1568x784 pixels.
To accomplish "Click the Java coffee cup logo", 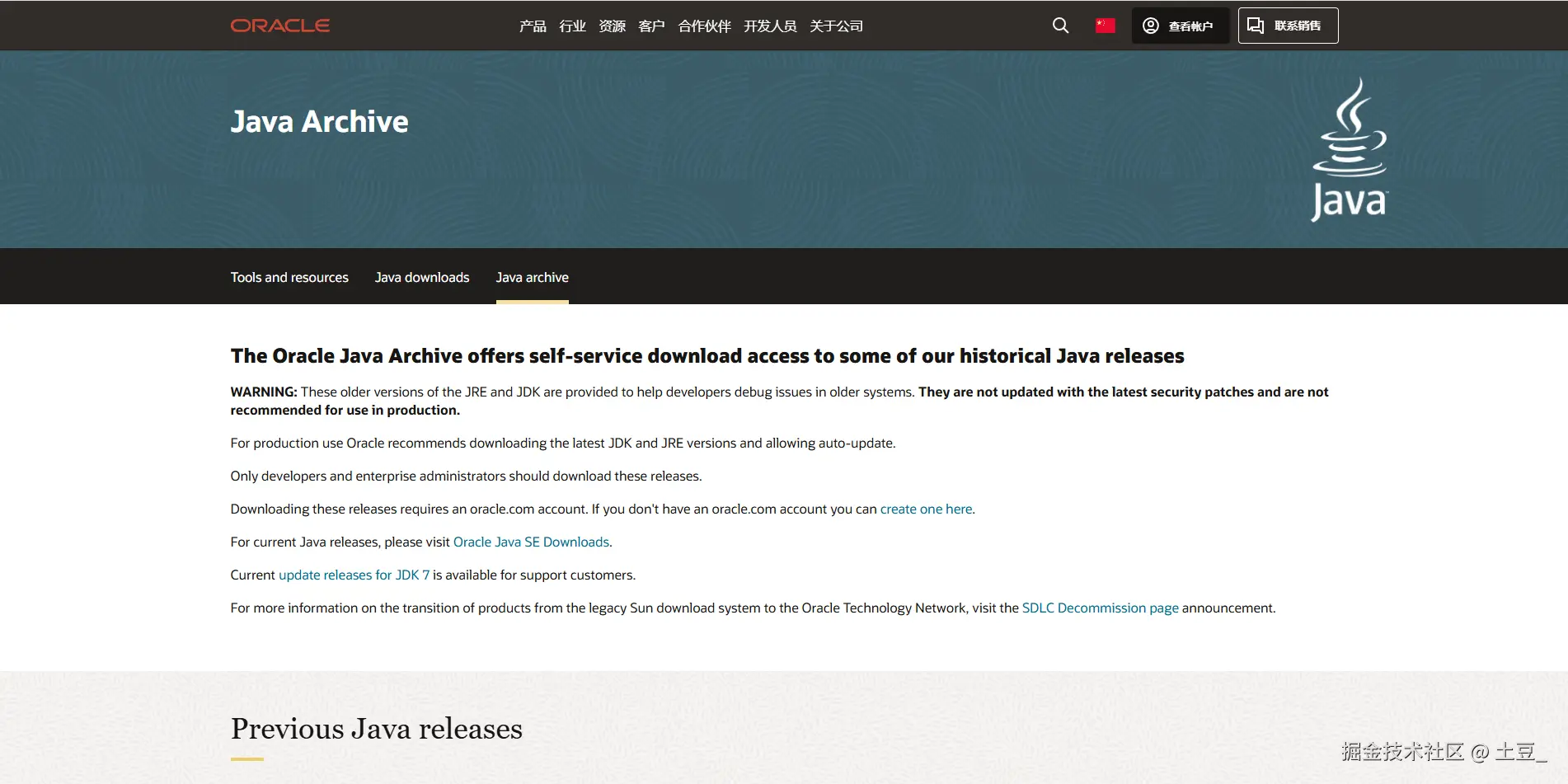I will [x=1350, y=149].
